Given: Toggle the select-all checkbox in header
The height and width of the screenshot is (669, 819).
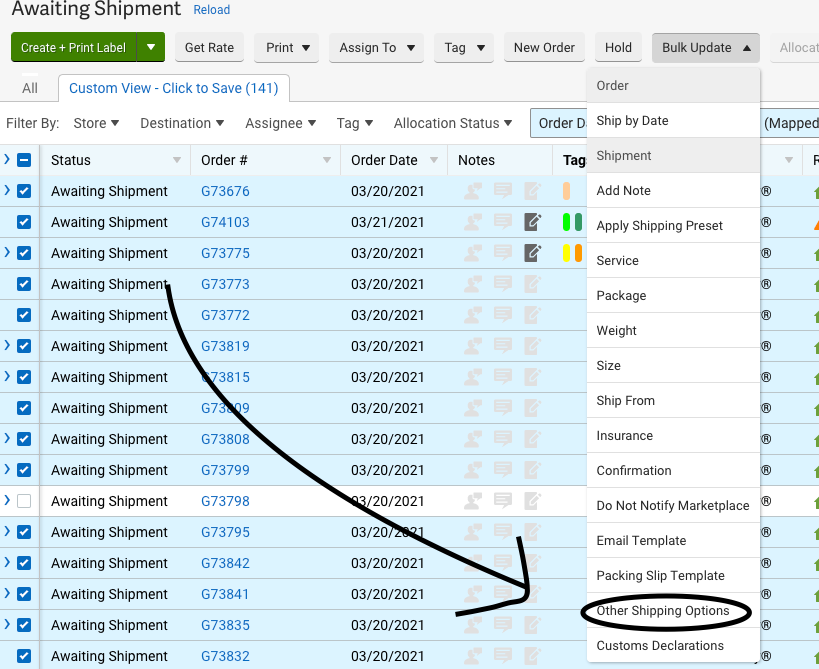Looking at the screenshot, I should (24, 160).
